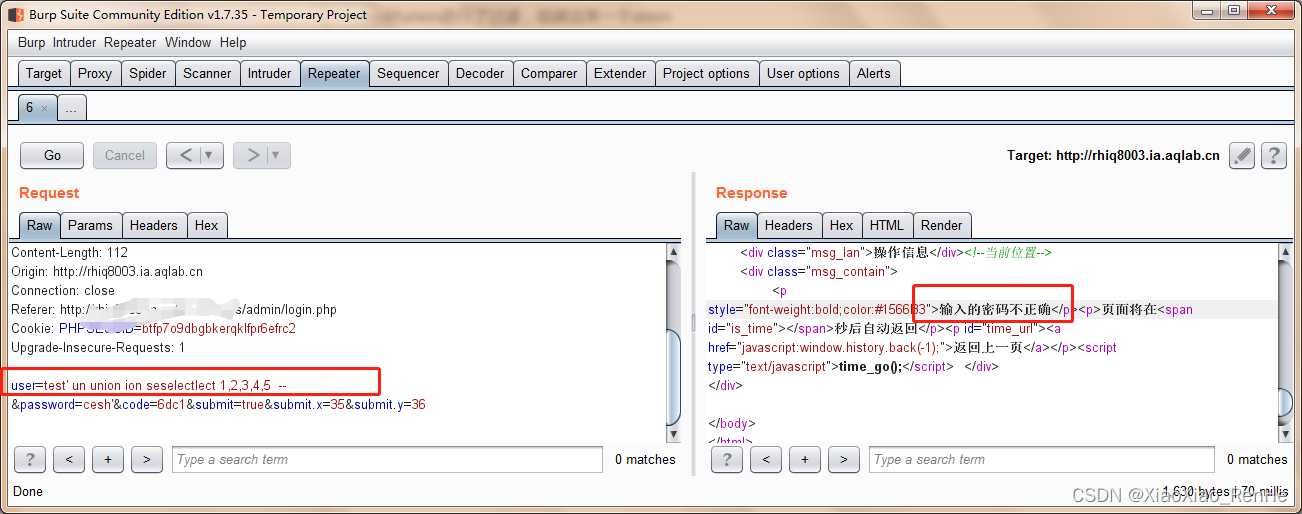Screen dimensions: 1302x514
Task: Open the Intruder menu
Action: click(x=75, y=42)
